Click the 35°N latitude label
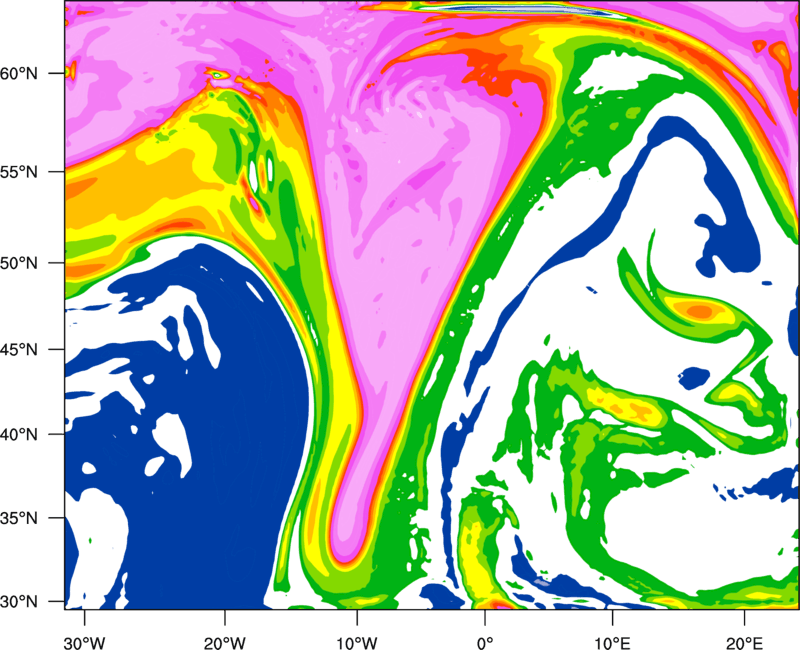Screen dimensions: 800x650 [19, 518]
